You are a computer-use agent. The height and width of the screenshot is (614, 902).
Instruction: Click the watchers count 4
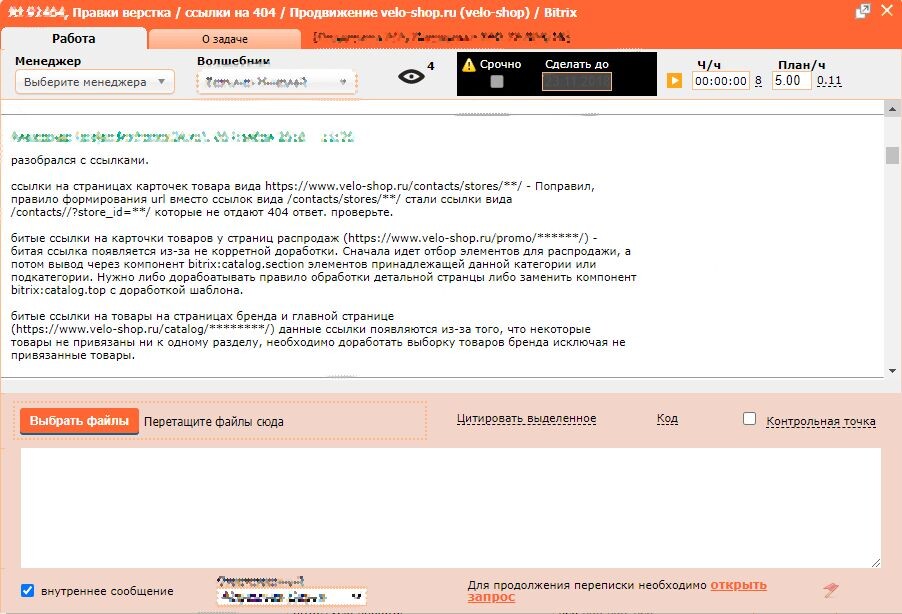[x=430, y=66]
